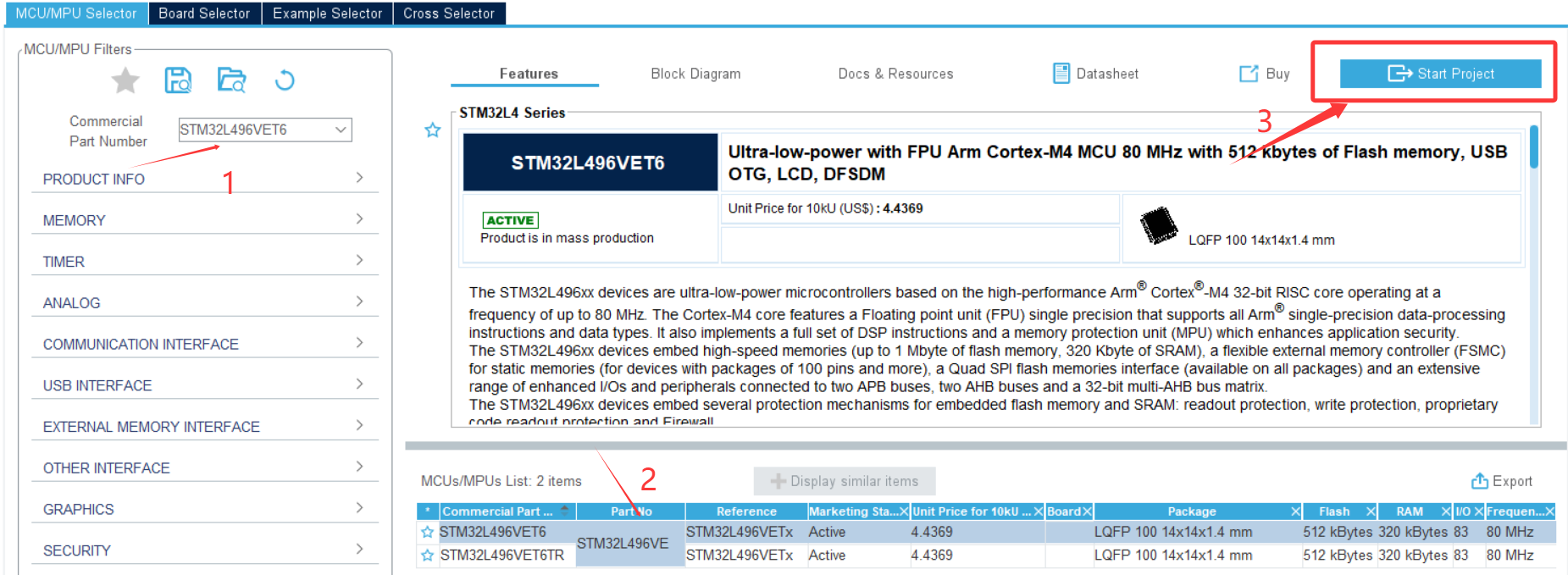Expand USB INTERFACE filter section

tap(204, 385)
